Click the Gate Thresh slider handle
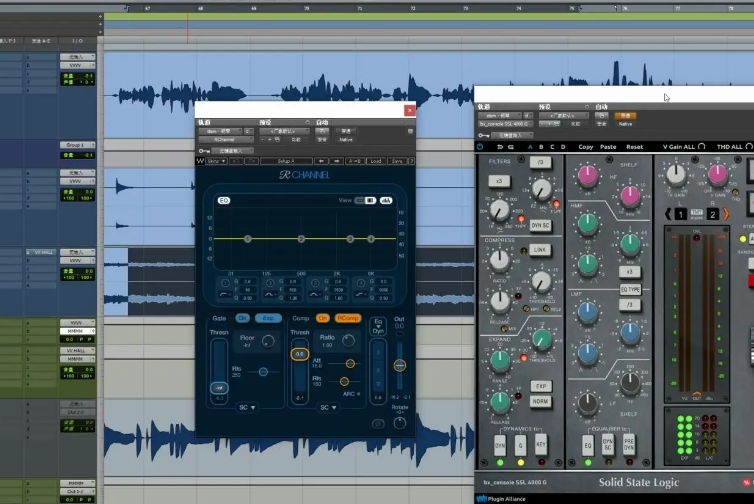 coord(219,388)
